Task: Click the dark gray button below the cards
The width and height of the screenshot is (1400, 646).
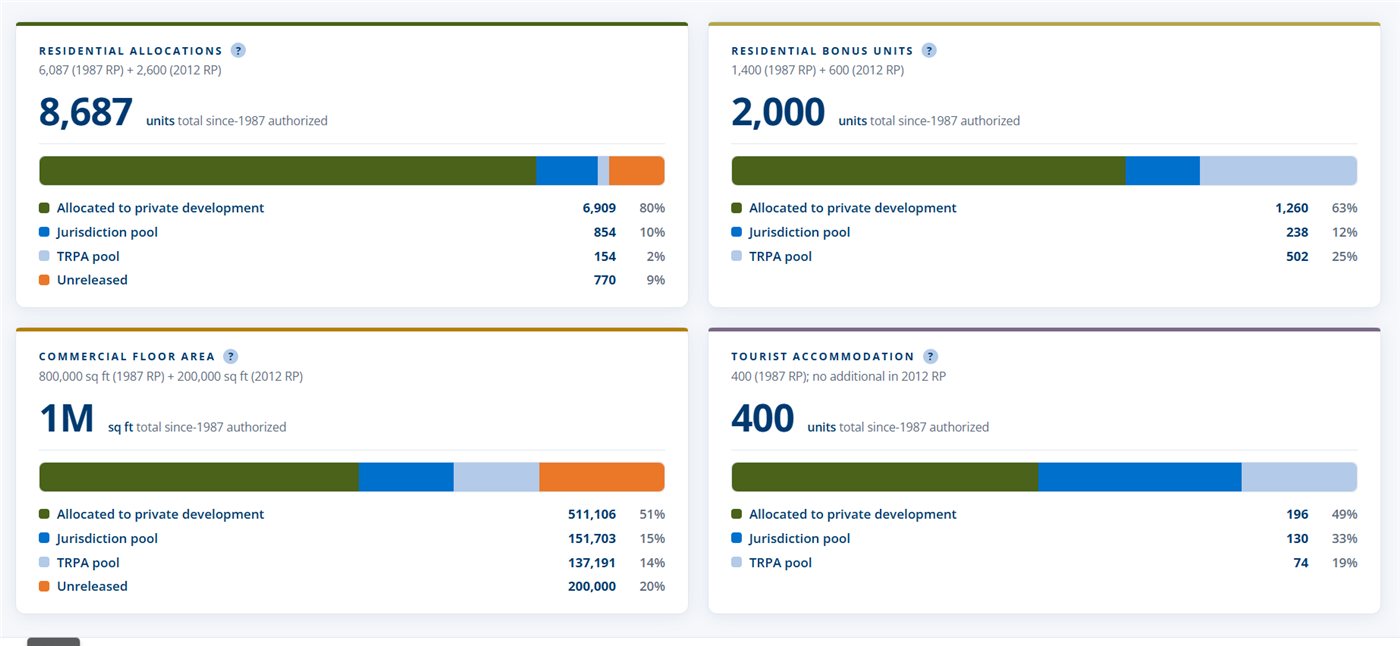Action: point(53,642)
